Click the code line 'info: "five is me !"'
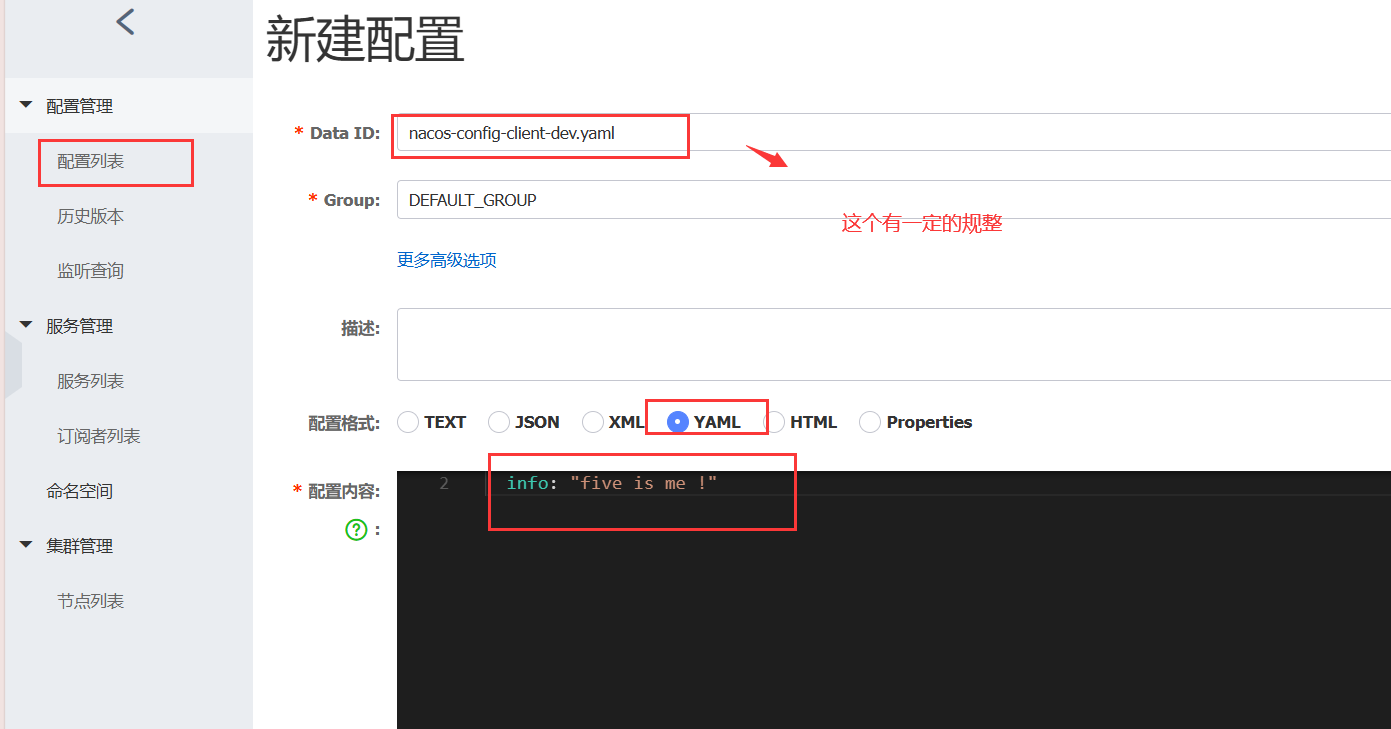The image size is (1391, 729). click(612, 483)
